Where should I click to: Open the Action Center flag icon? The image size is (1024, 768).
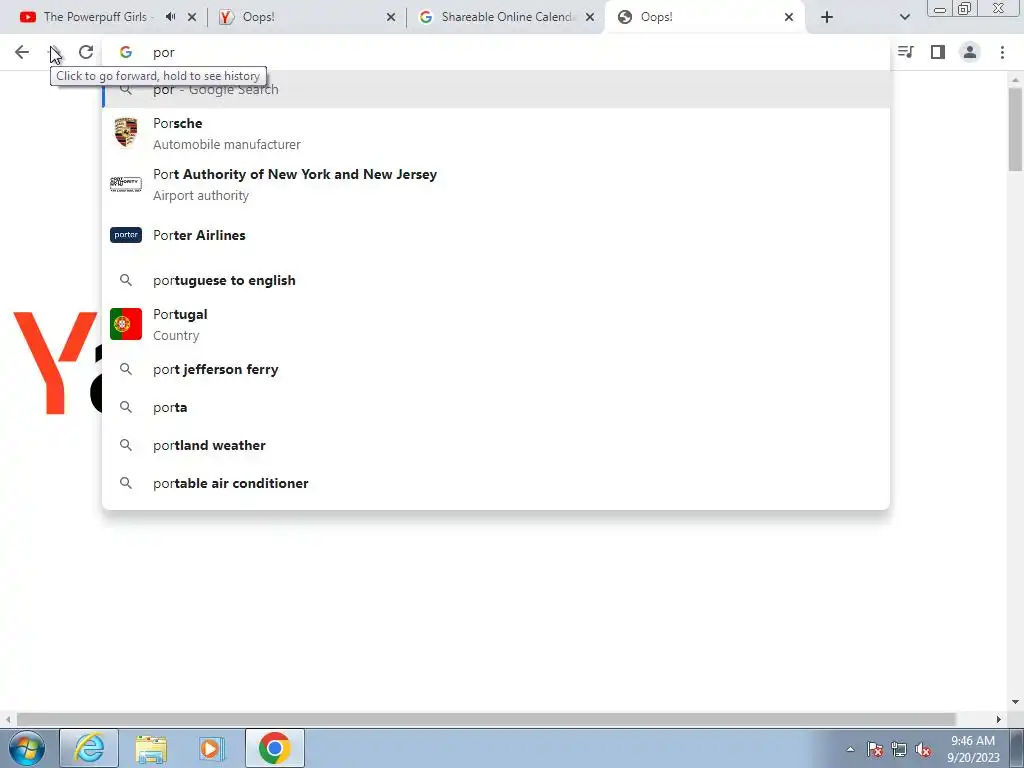875,749
